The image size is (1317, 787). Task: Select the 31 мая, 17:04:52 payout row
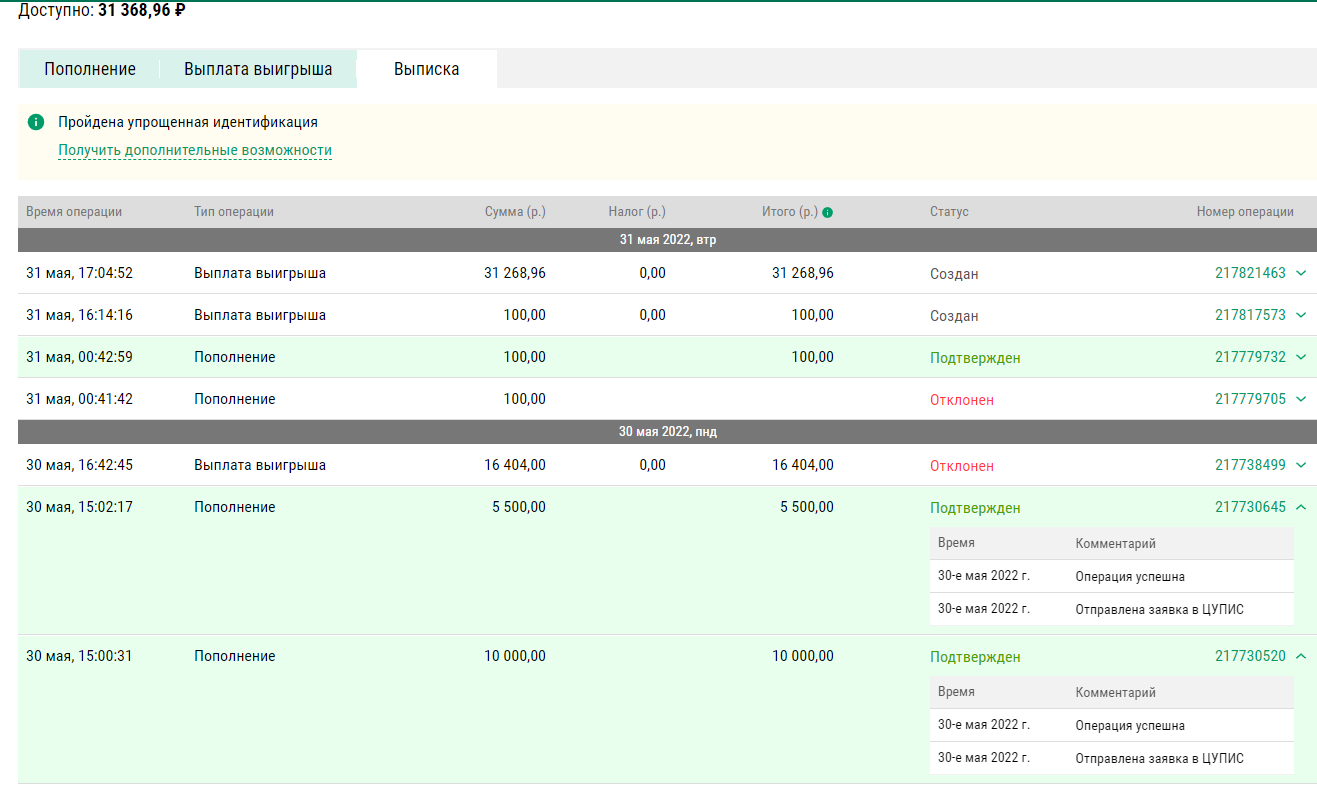point(400,273)
